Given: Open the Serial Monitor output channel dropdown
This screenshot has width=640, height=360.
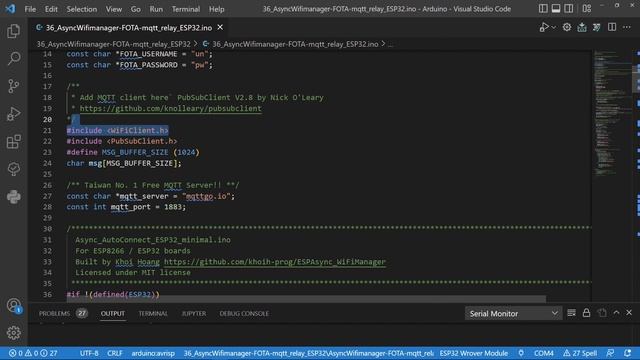Looking at the screenshot, I should click(513, 313).
